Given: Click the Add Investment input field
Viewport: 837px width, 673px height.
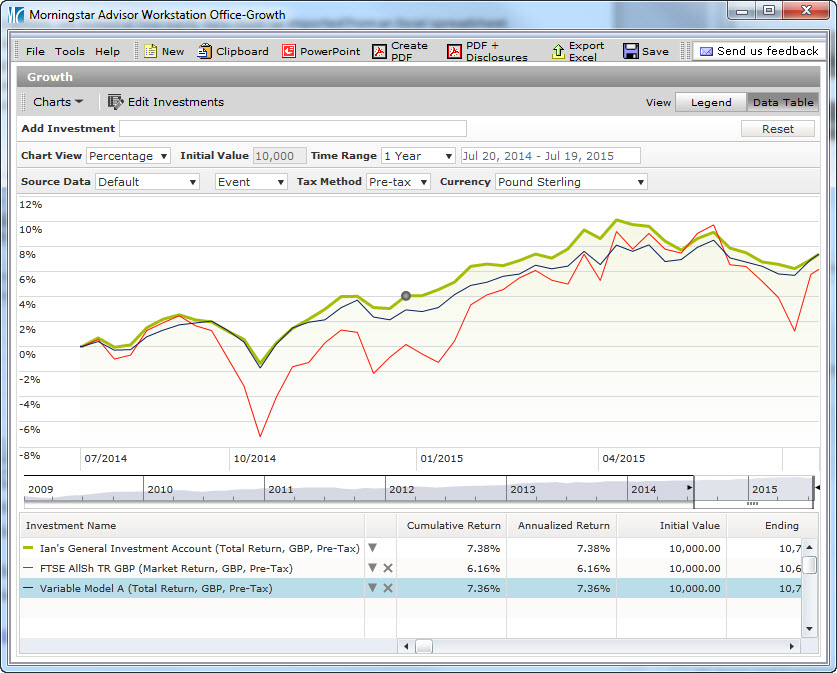Looking at the screenshot, I should coord(293,128).
